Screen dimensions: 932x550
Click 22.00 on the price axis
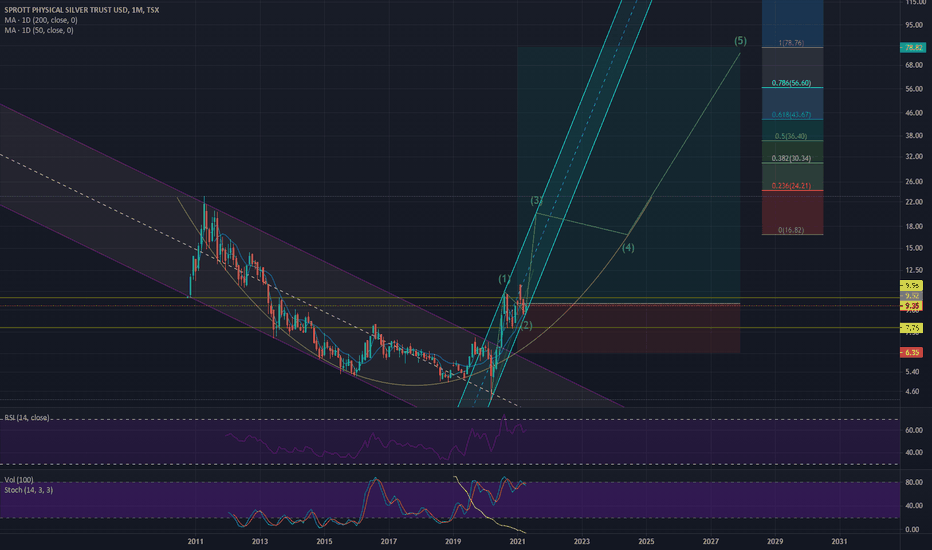pyautogui.click(x=914, y=202)
